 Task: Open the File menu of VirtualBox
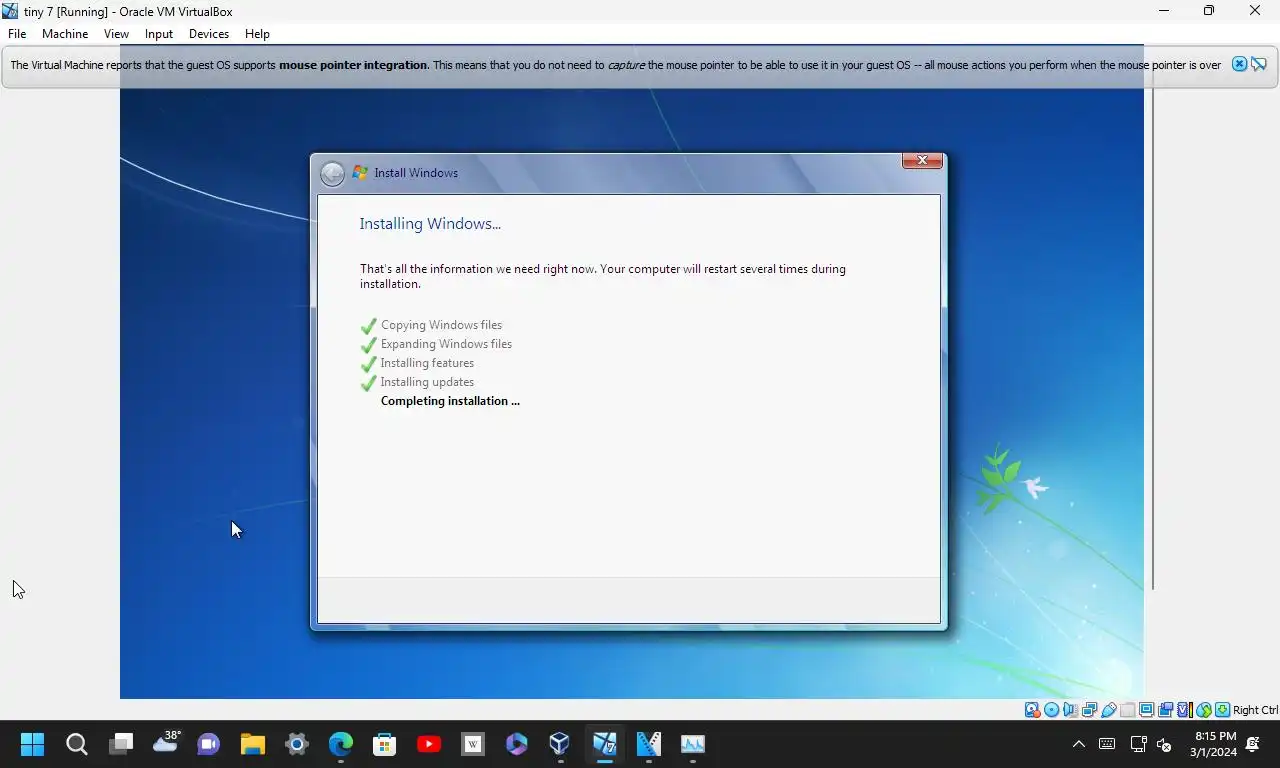(17, 33)
